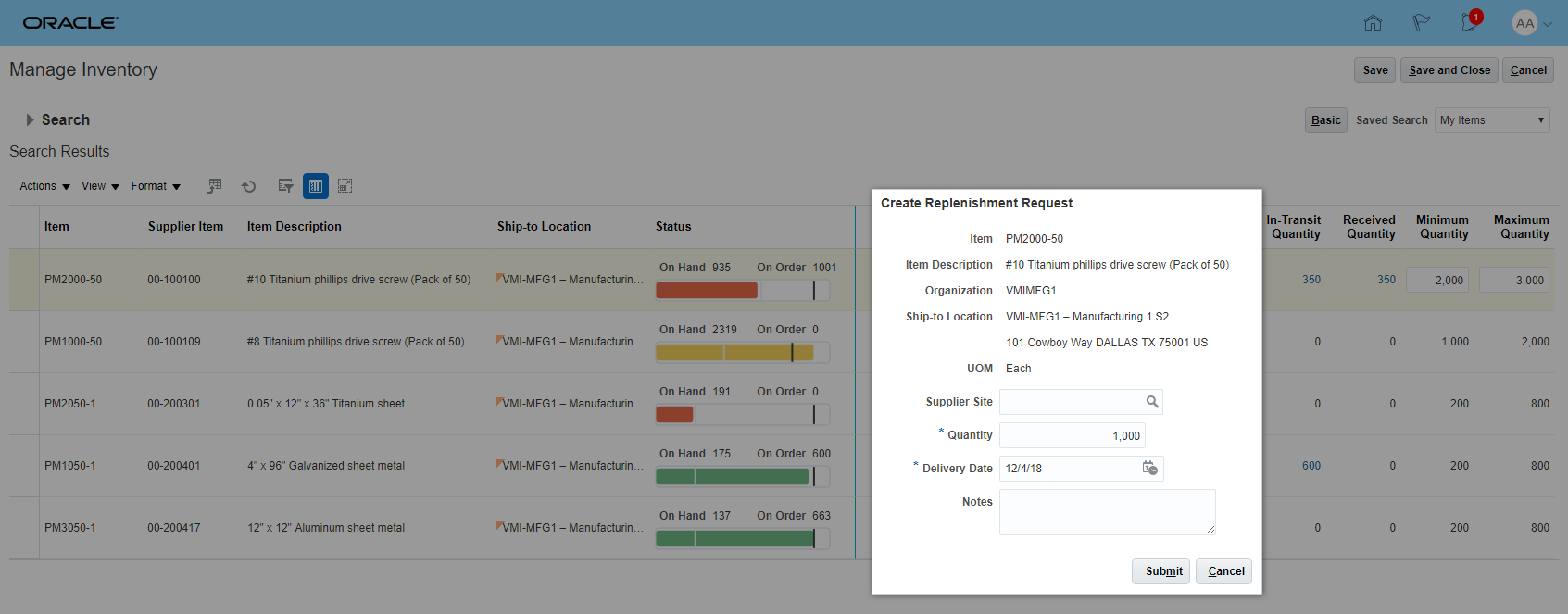The image size is (1568, 614).
Task: Click the Received Quantity column header
Action: point(1369,227)
